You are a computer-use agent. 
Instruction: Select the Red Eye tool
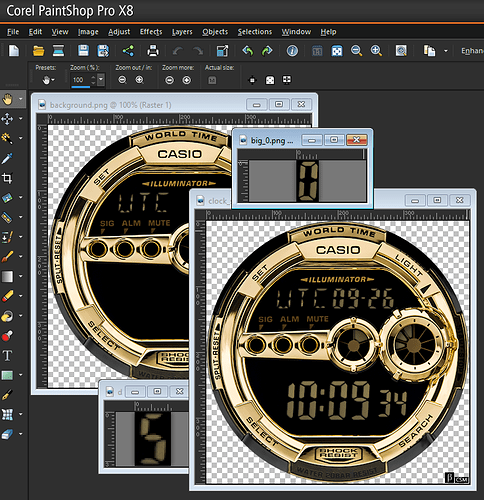(7, 336)
